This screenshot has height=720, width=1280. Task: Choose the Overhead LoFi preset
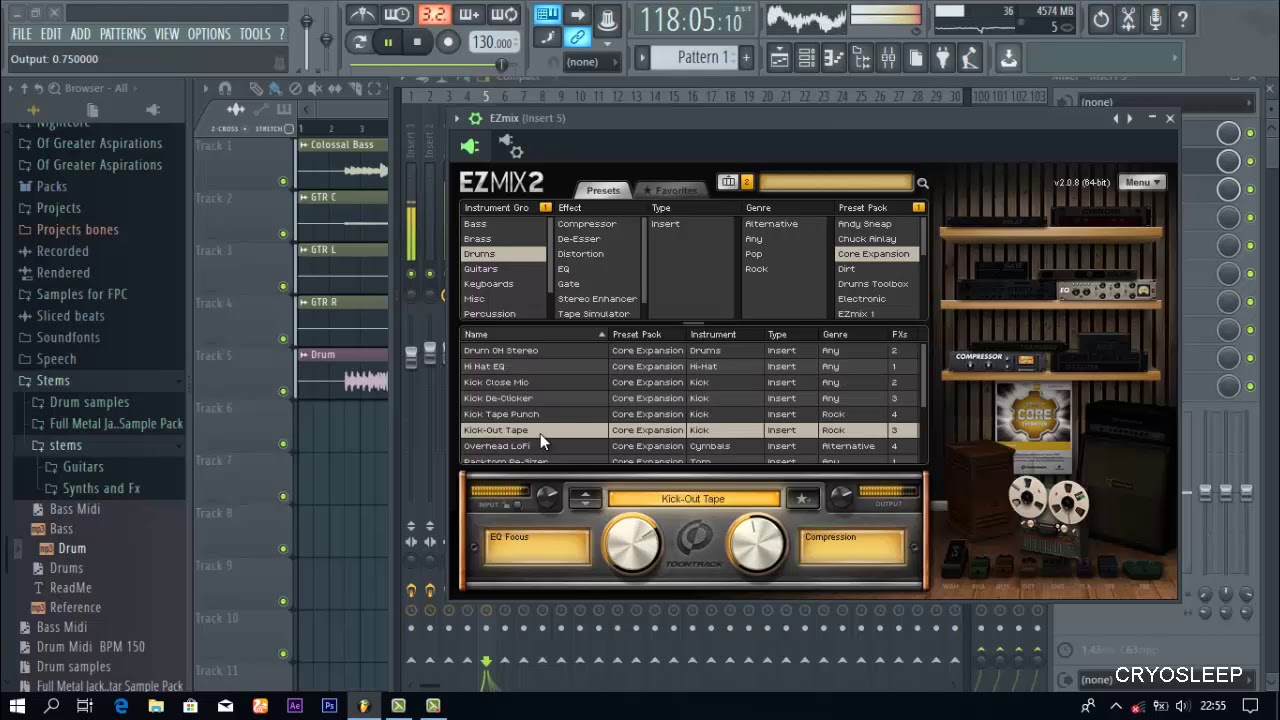click(690, 446)
